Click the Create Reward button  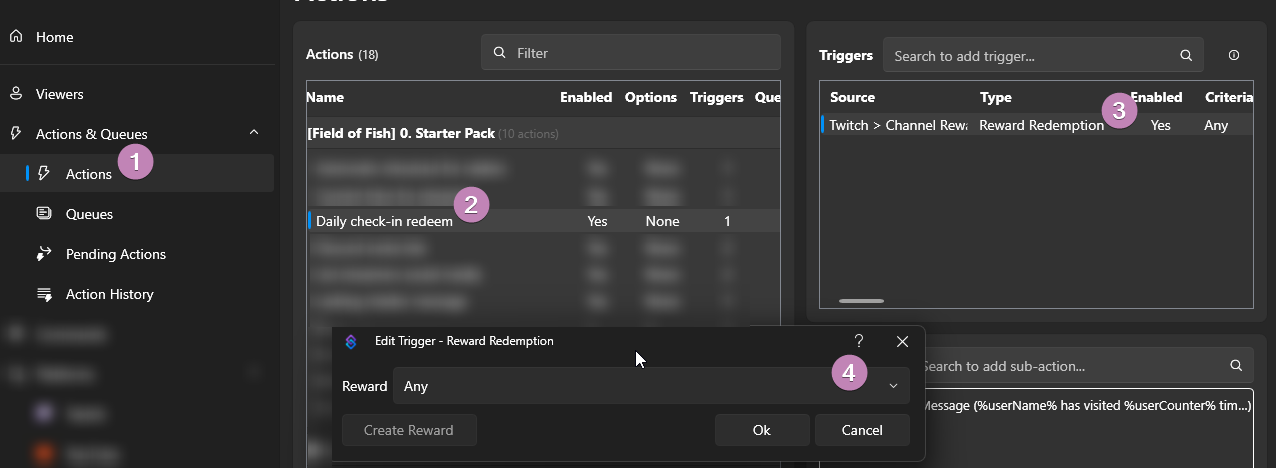(x=409, y=430)
